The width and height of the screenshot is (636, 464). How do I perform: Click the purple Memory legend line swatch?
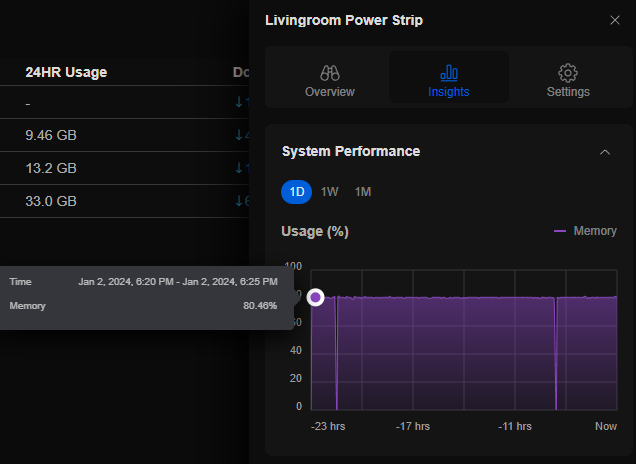tap(560, 231)
